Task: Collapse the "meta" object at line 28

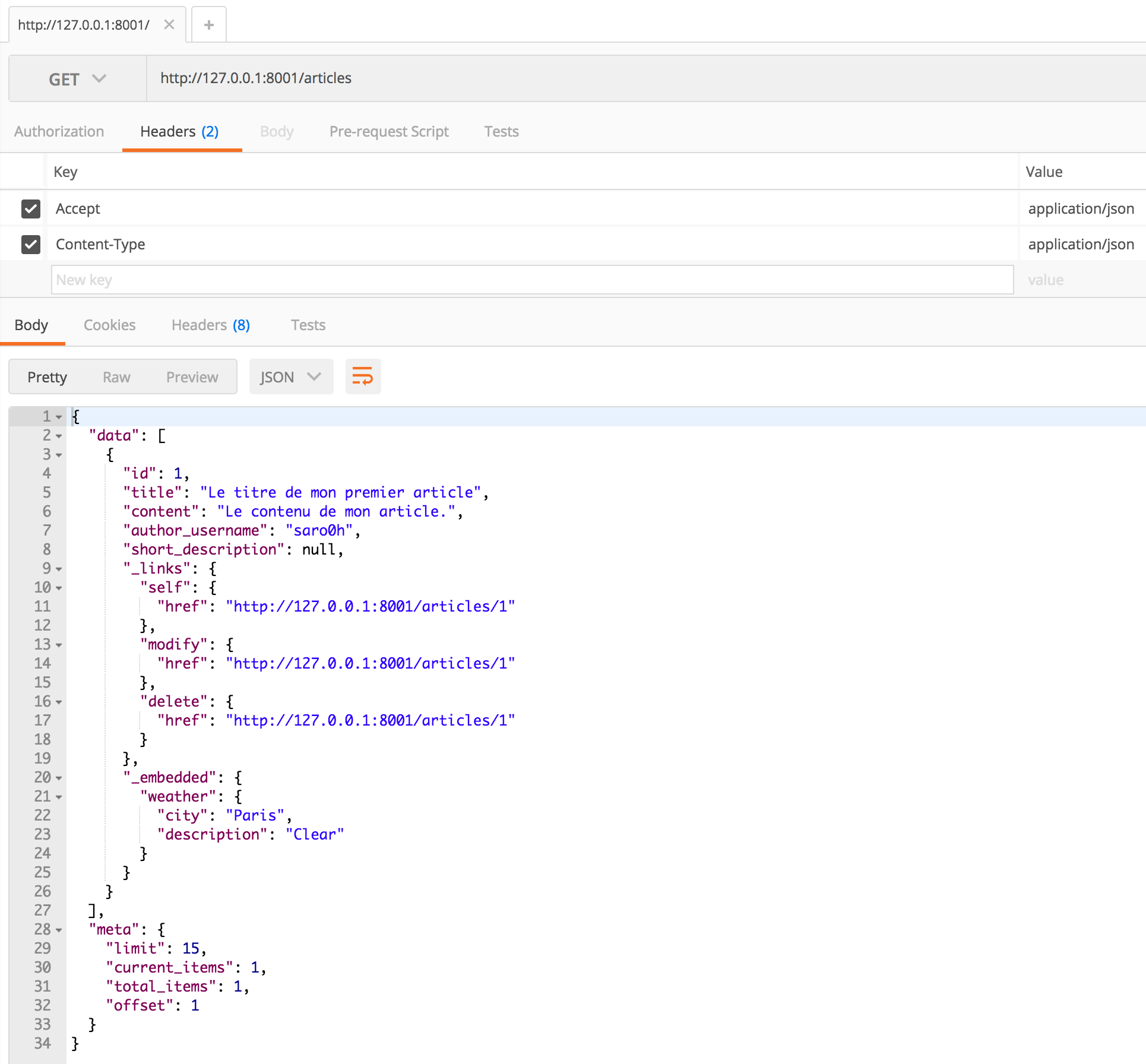Action: pos(59,930)
